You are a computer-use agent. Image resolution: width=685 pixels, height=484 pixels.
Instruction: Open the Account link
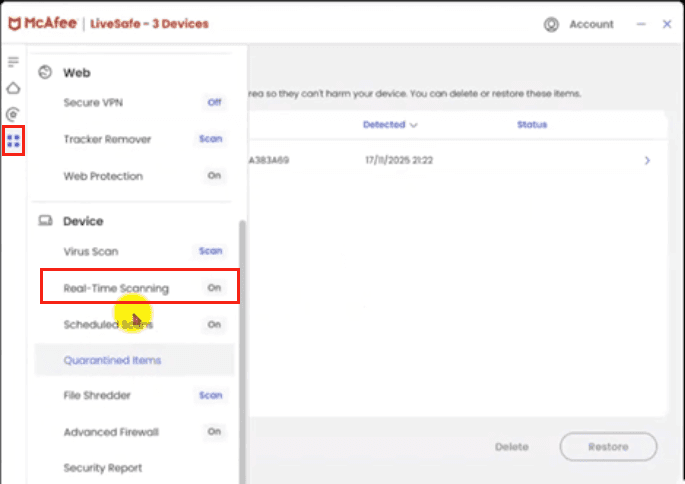click(x=591, y=24)
